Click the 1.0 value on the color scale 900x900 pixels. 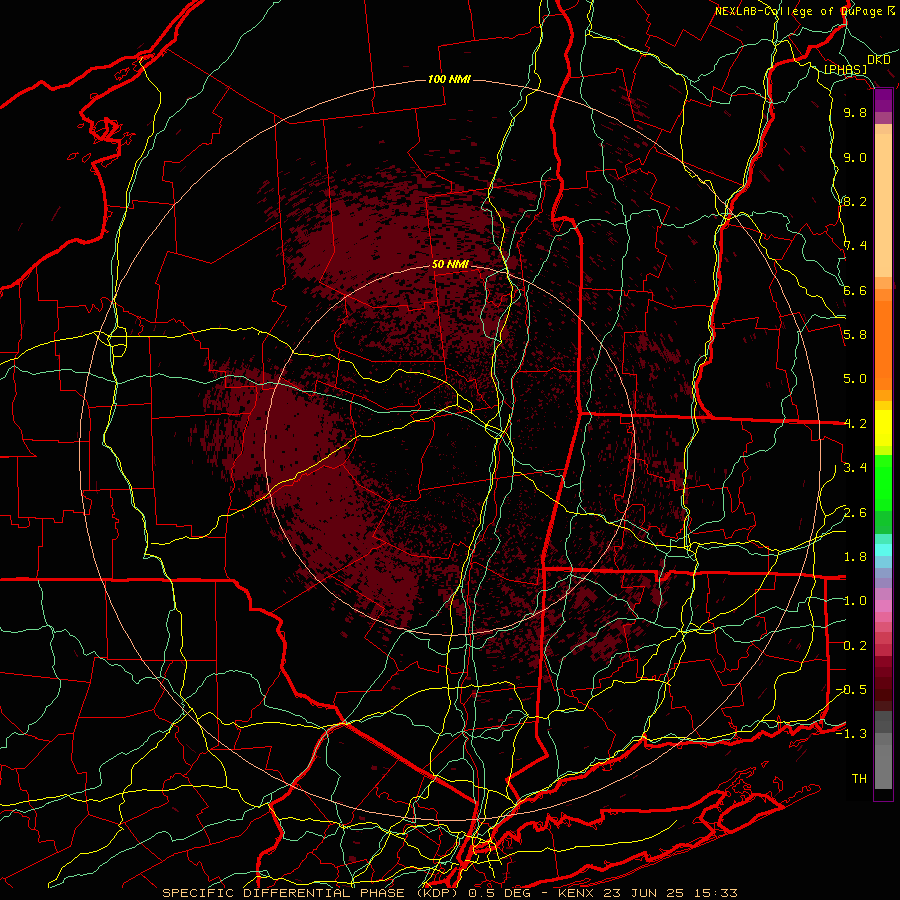pyautogui.click(x=855, y=601)
